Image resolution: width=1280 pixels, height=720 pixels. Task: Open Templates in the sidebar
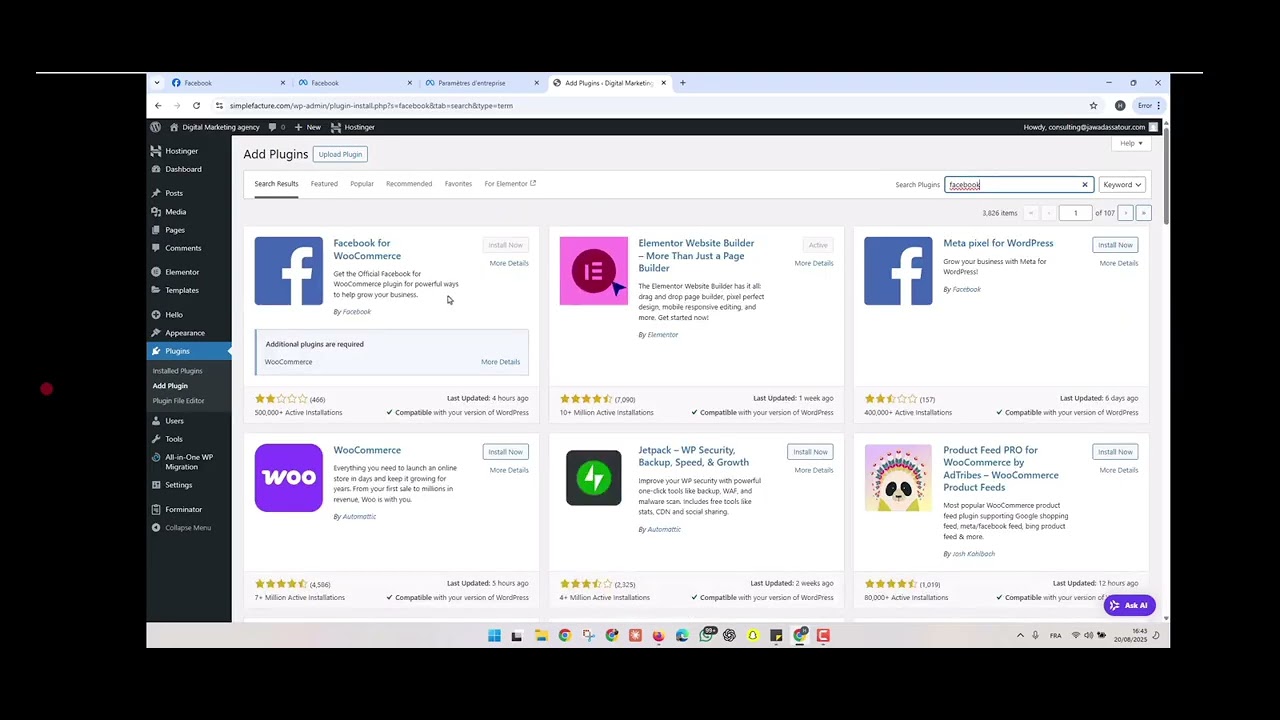pyautogui.click(x=182, y=290)
